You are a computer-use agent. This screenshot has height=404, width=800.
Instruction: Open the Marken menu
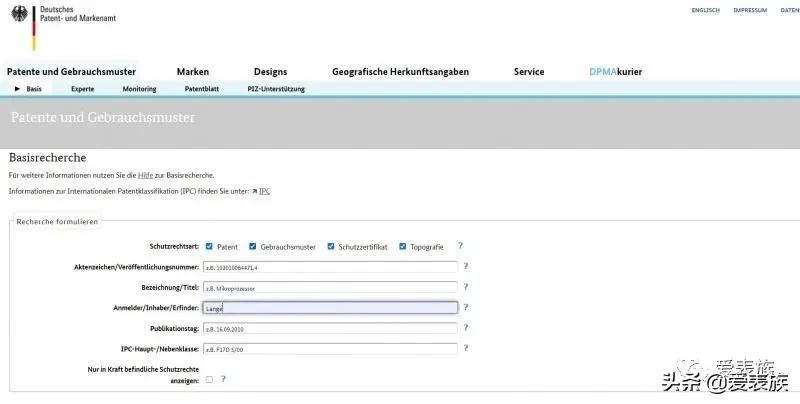(x=192, y=72)
